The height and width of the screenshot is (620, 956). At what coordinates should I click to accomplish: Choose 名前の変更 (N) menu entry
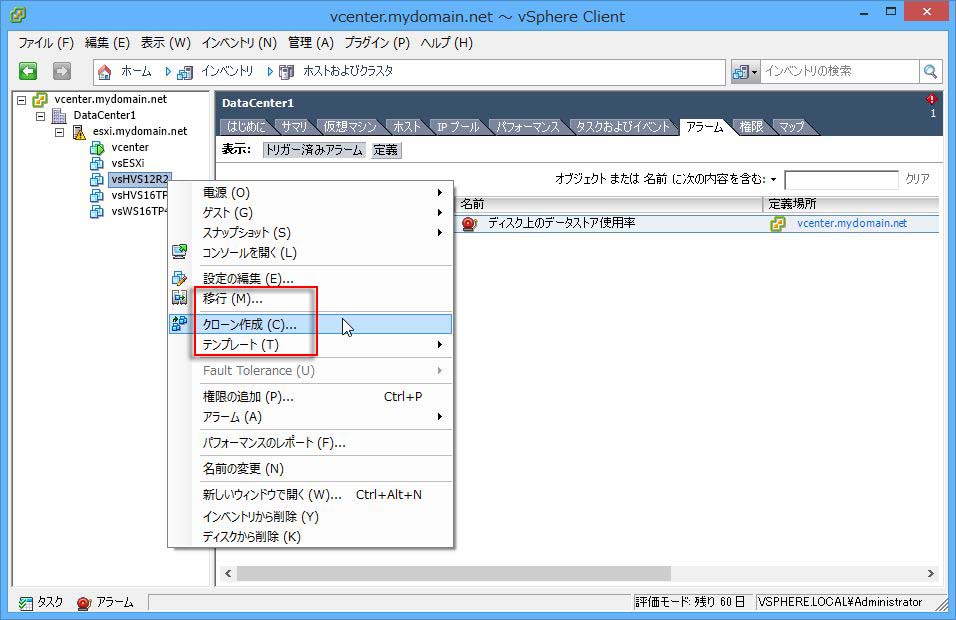coord(311,469)
